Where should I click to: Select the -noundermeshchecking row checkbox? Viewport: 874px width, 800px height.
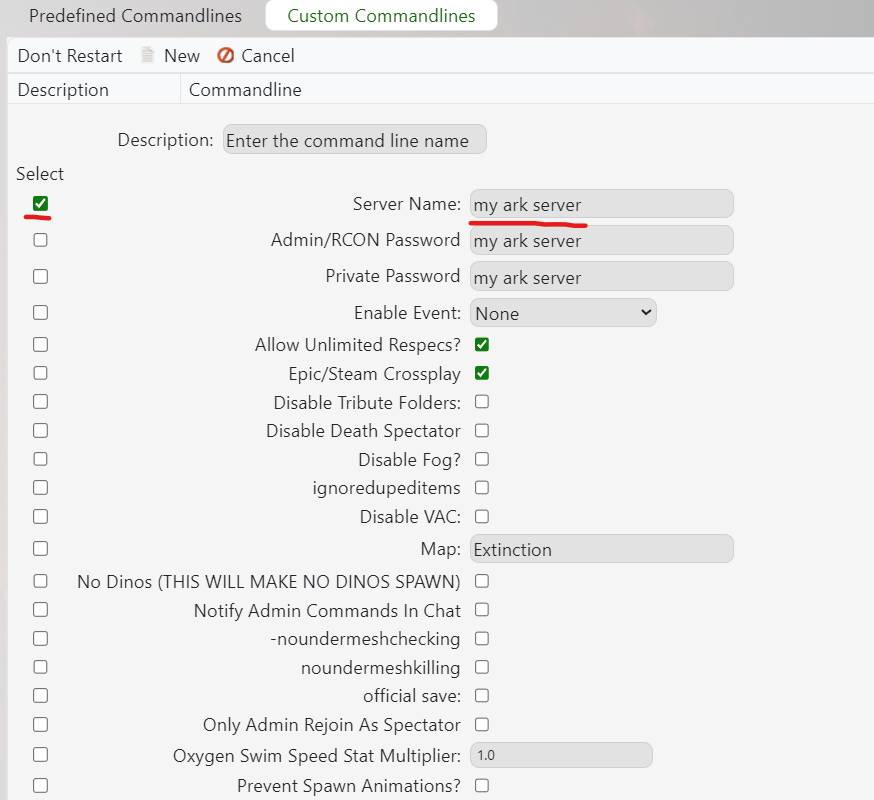pyautogui.click(x=40, y=639)
